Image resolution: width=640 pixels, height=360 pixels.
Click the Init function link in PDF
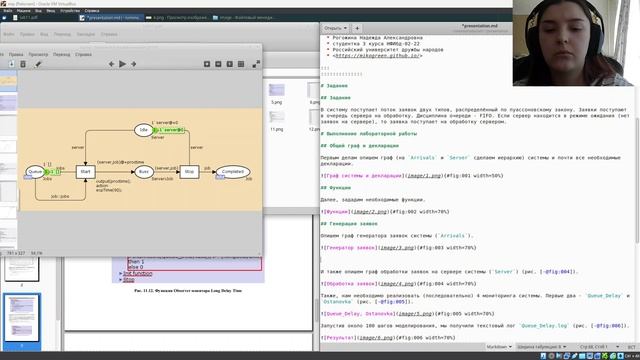[x=138, y=273]
